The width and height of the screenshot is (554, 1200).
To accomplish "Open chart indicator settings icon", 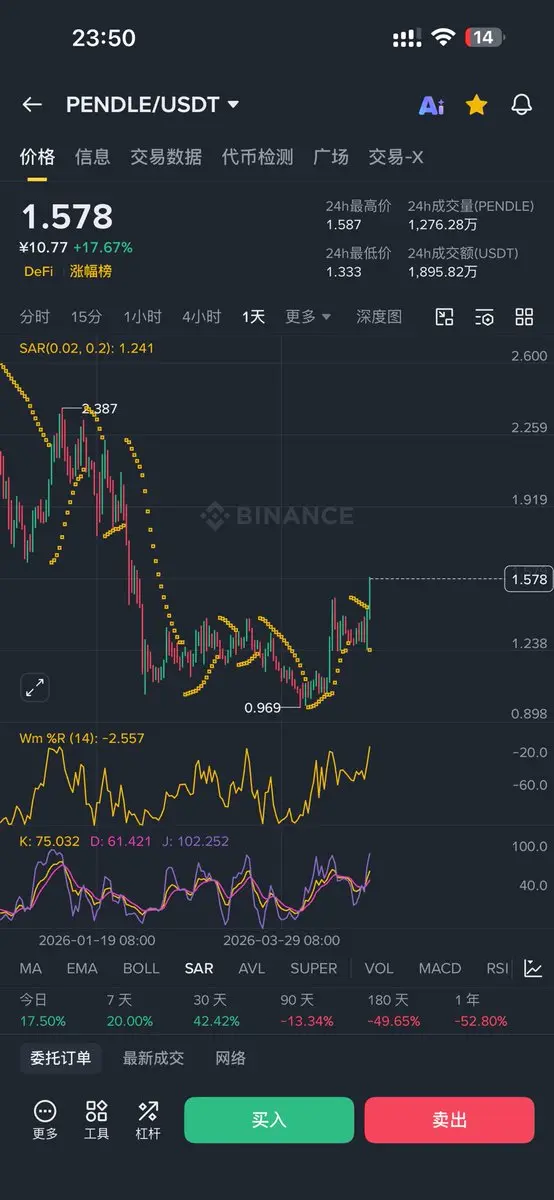I will [484, 317].
